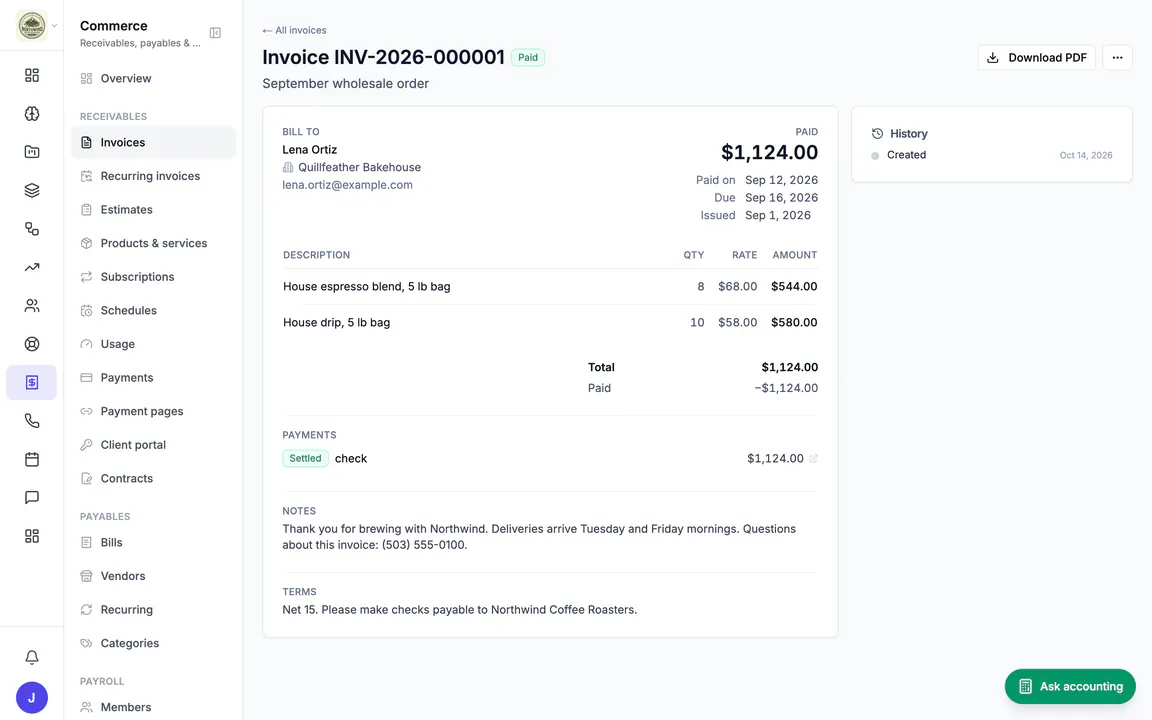Click the Paid status badge
This screenshot has height=720, width=1152.
[528, 57]
